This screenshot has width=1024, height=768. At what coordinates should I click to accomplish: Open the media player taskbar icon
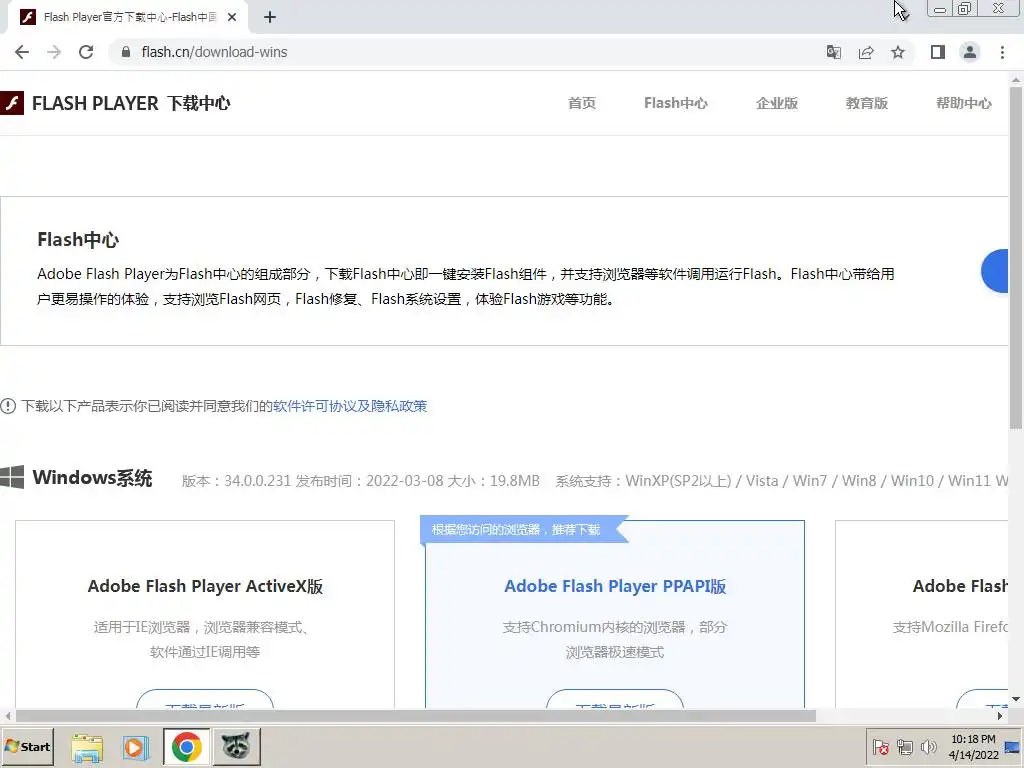click(136, 747)
